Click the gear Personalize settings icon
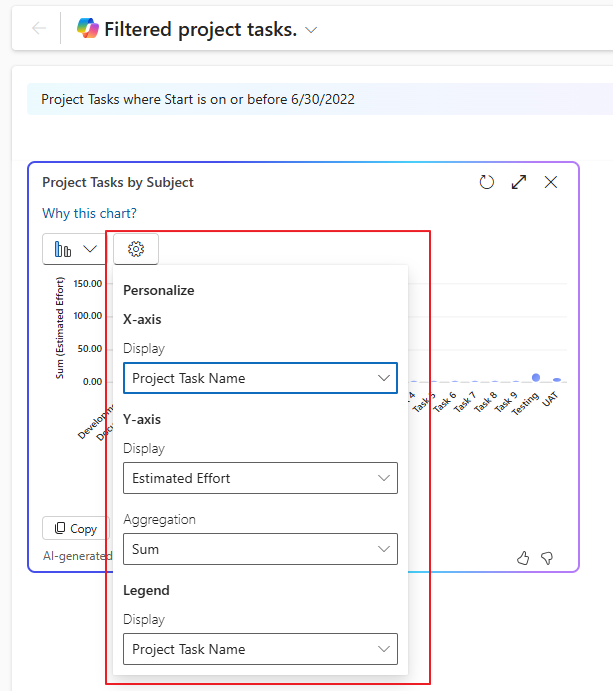The image size is (613, 691). 136,249
